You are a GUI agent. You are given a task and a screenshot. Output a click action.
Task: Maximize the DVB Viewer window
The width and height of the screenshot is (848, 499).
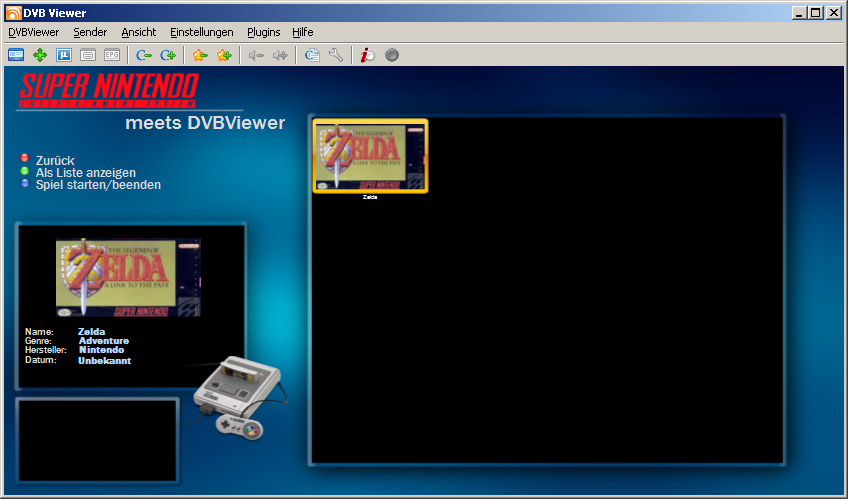pyautogui.click(x=816, y=13)
